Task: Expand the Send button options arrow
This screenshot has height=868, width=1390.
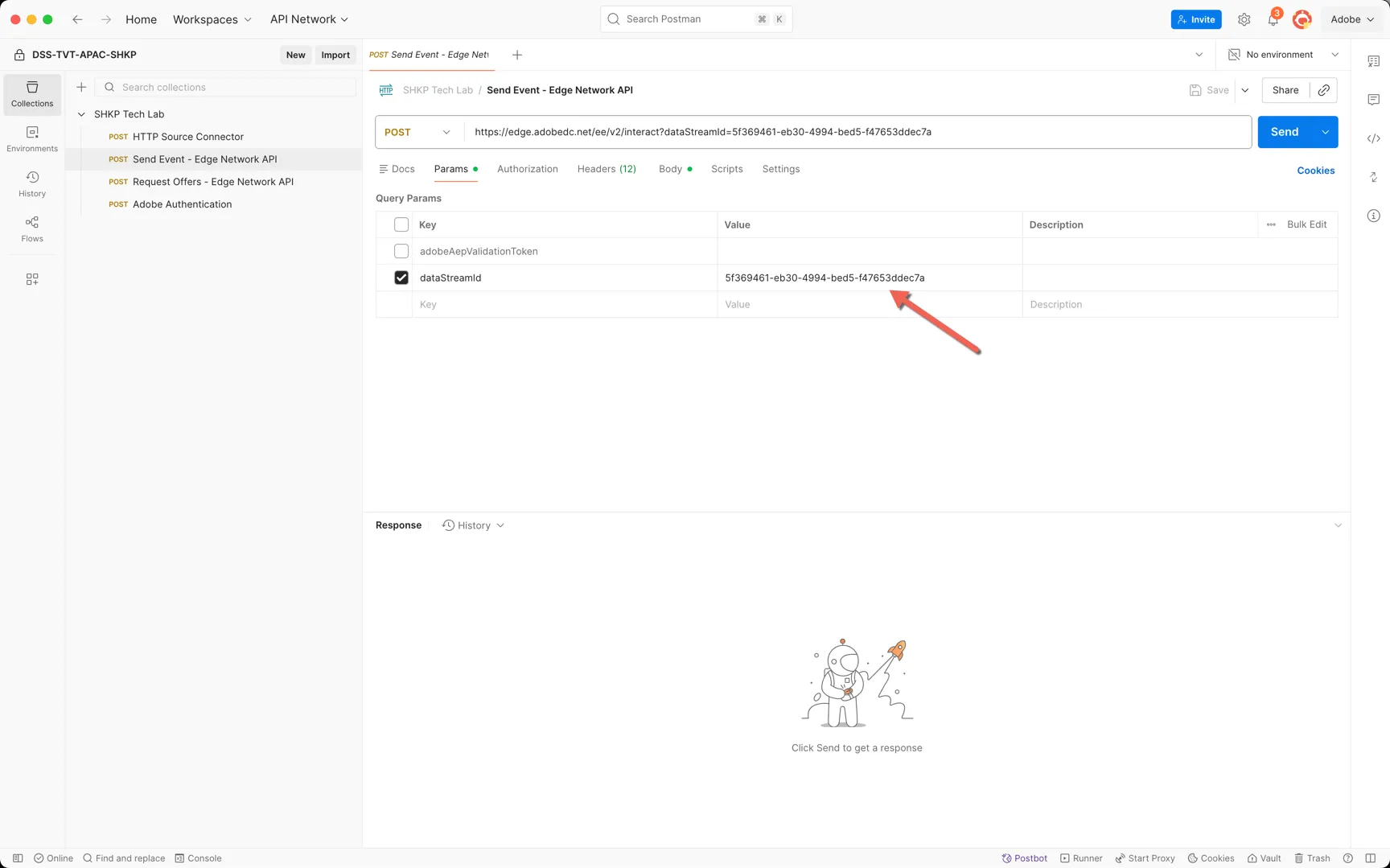Action: click(1326, 132)
